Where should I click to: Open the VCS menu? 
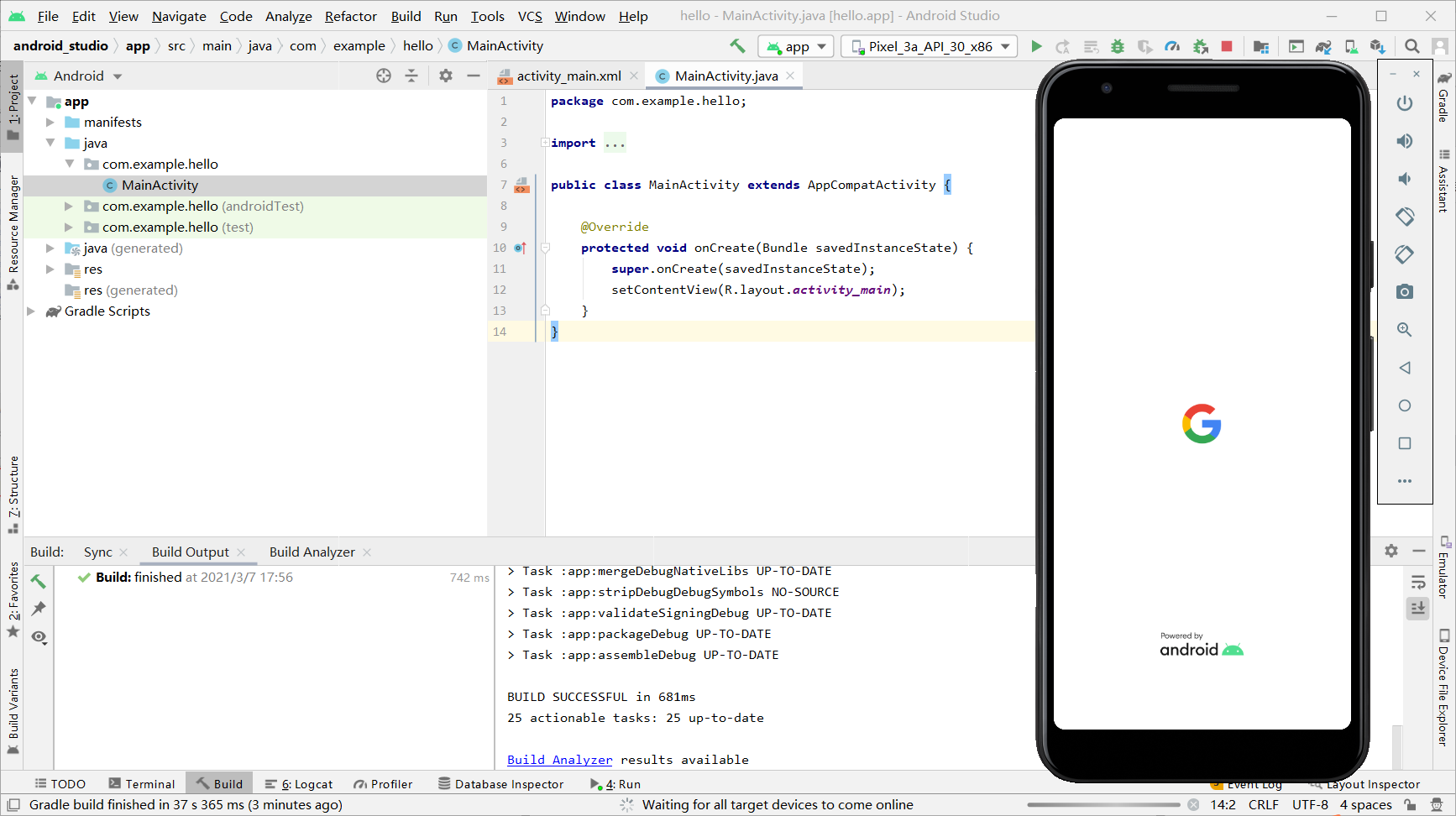[x=529, y=16]
